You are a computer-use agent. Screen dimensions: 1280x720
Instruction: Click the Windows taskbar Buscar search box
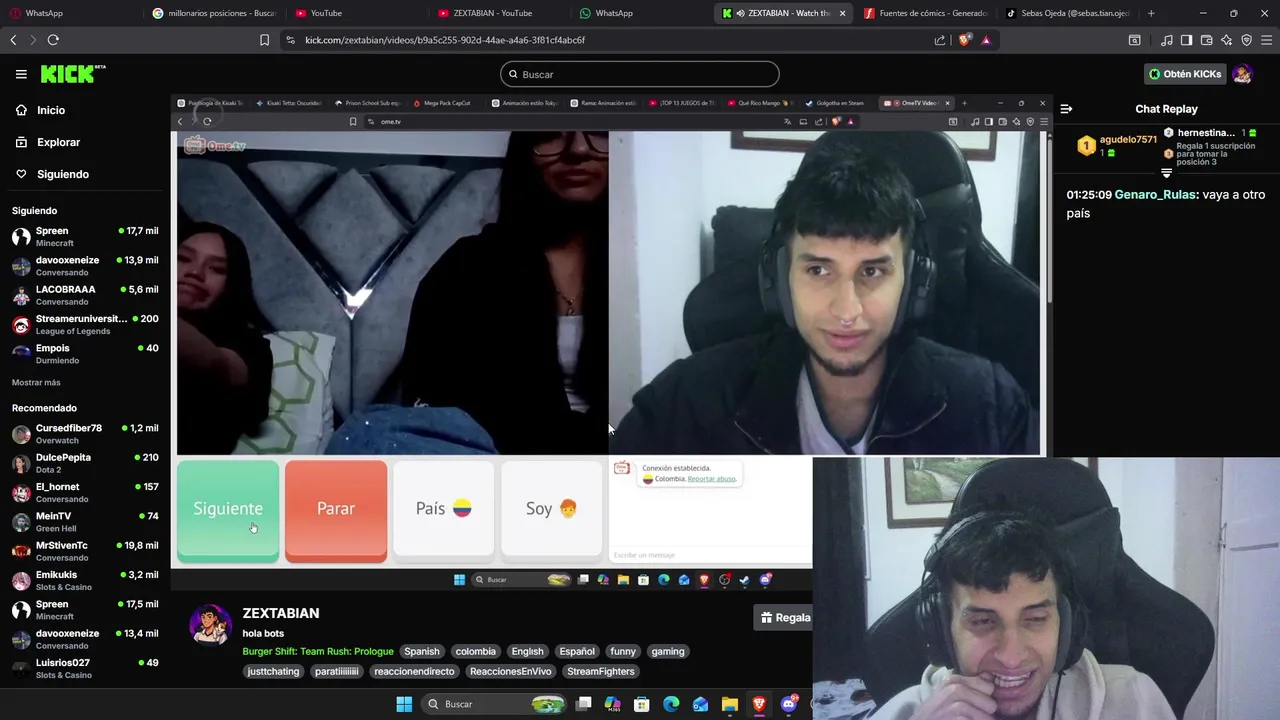coord(495,704)
